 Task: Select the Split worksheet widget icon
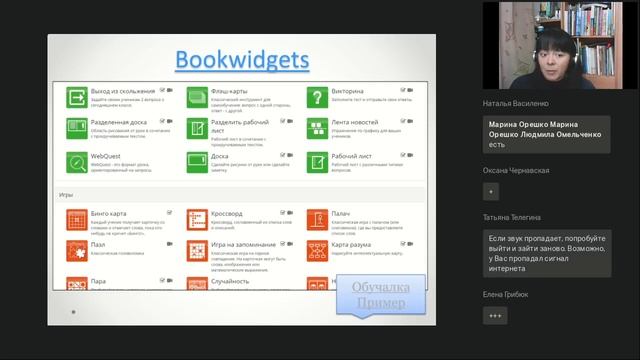(197, 129)
